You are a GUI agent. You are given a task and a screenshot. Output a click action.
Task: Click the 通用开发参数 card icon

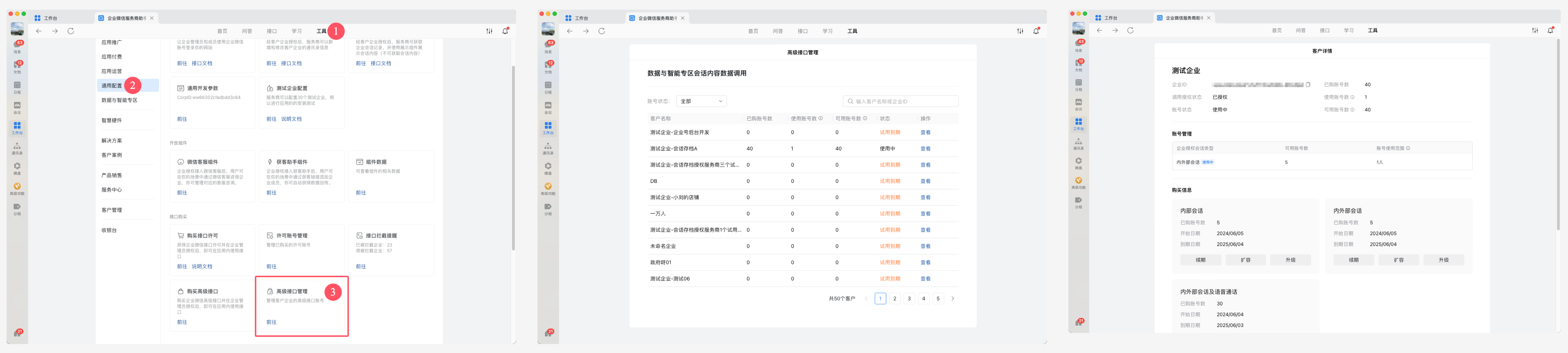[x=180, y=88]
